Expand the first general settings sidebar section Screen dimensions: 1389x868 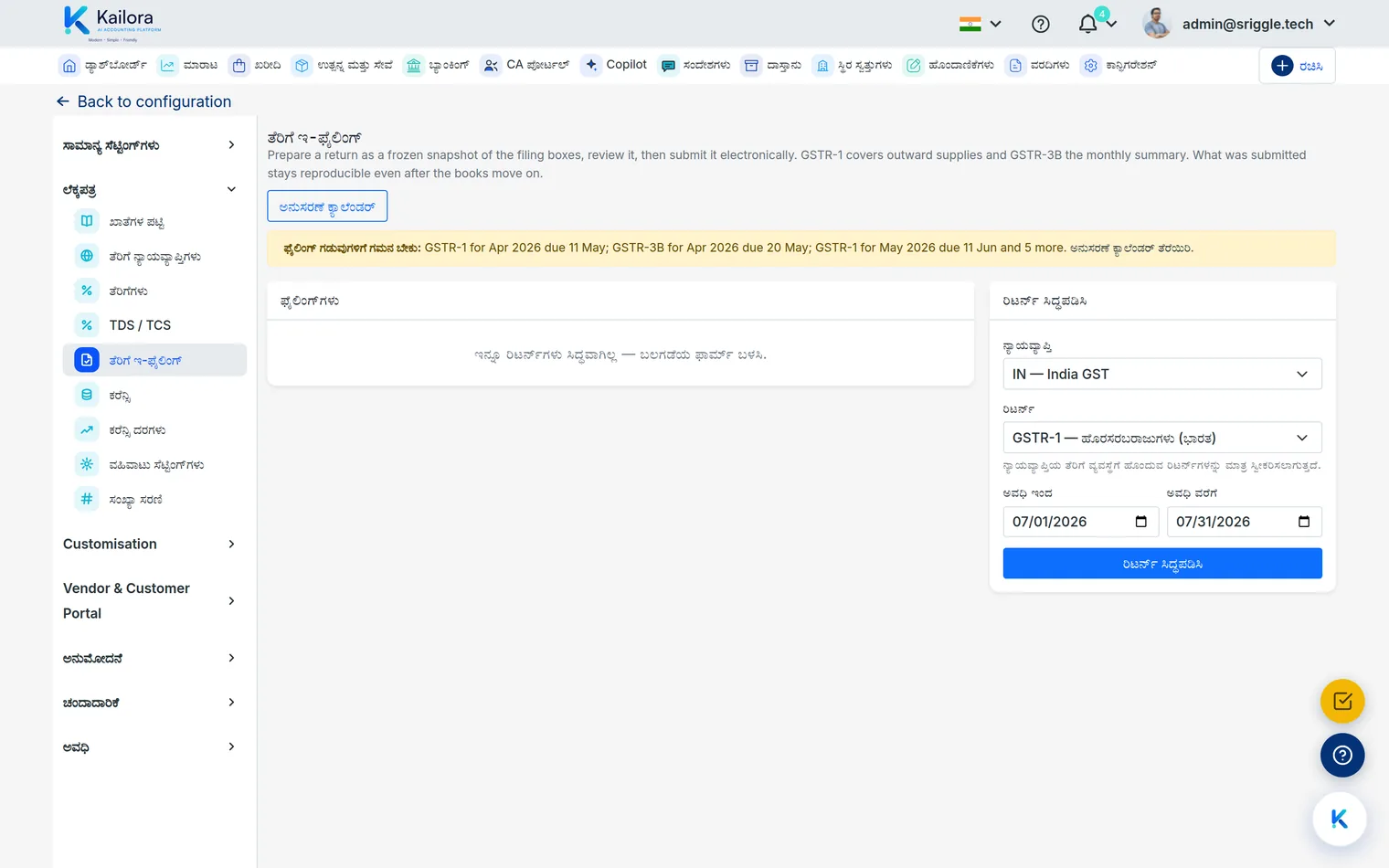tap(150, 145)
